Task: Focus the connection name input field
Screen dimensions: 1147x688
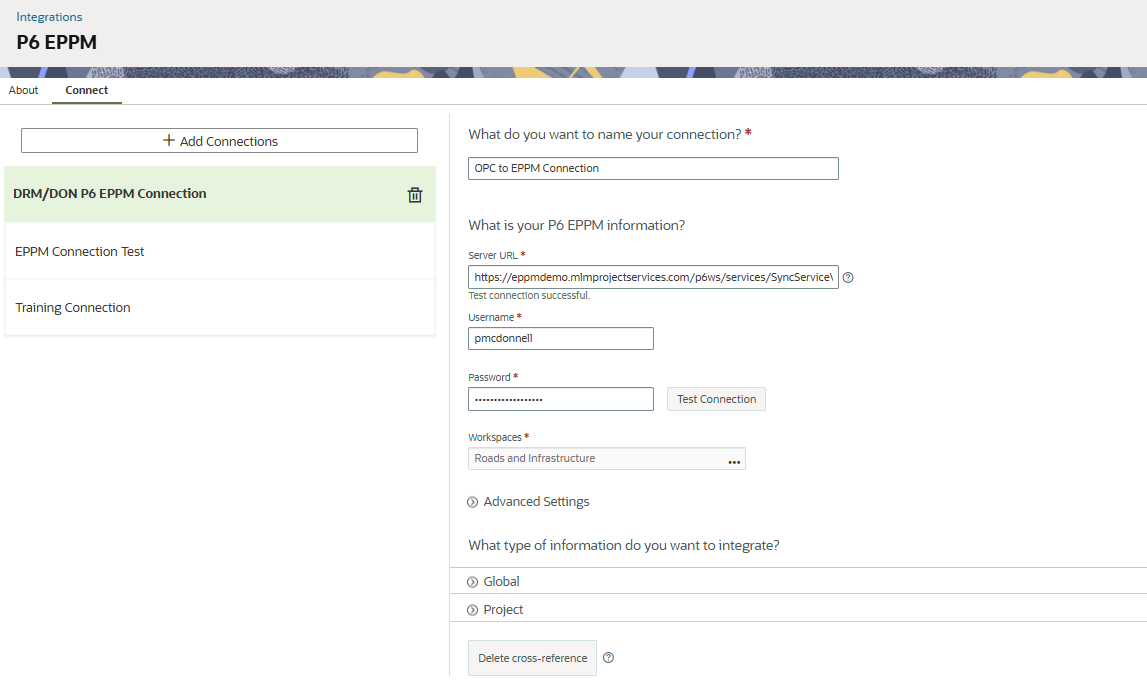Action: click(653, 168)
